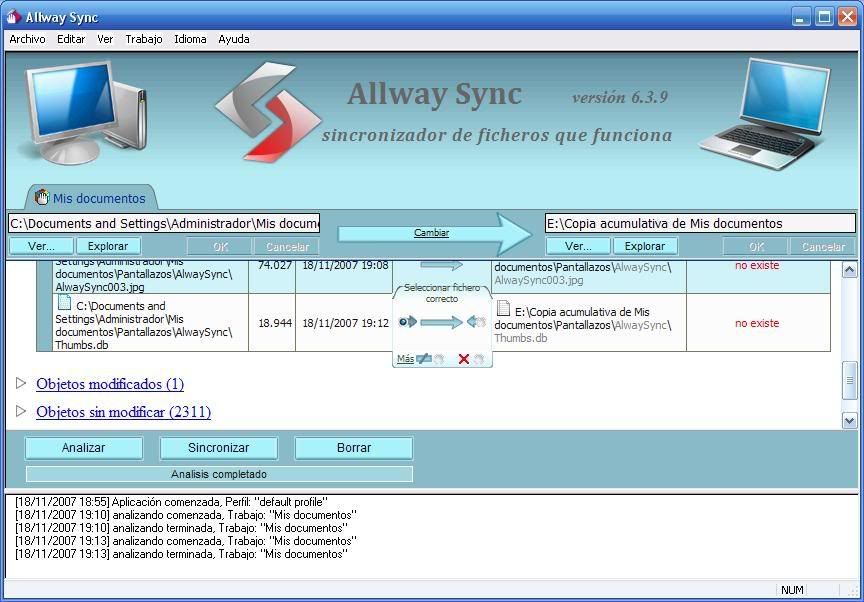This screenshot has height=602, width=864.
Task: Click the date 18/11/2007 19:12 in the file table
Action: coord(345,323)
